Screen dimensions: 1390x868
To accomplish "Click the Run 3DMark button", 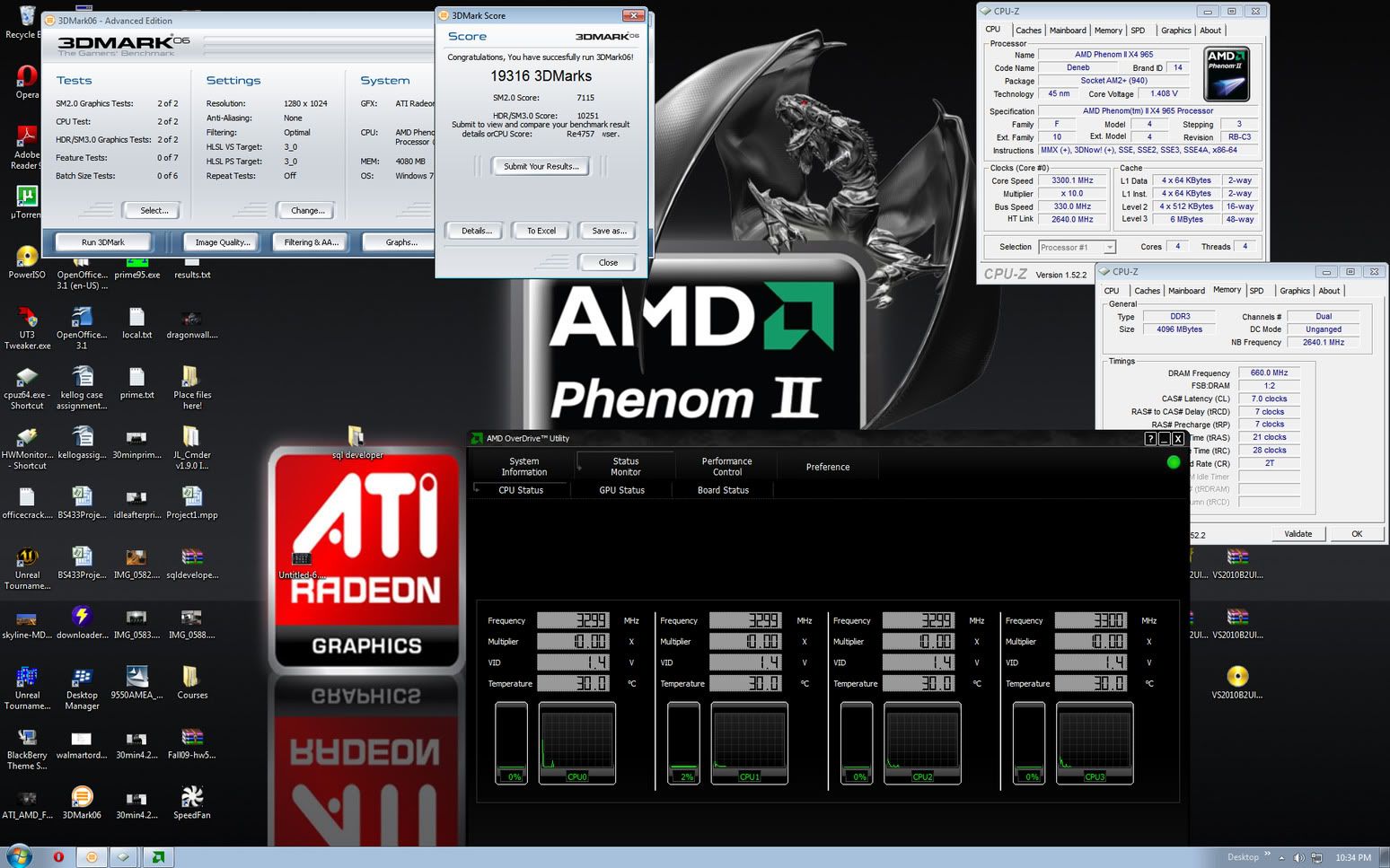I will click(x=103, y=242).
